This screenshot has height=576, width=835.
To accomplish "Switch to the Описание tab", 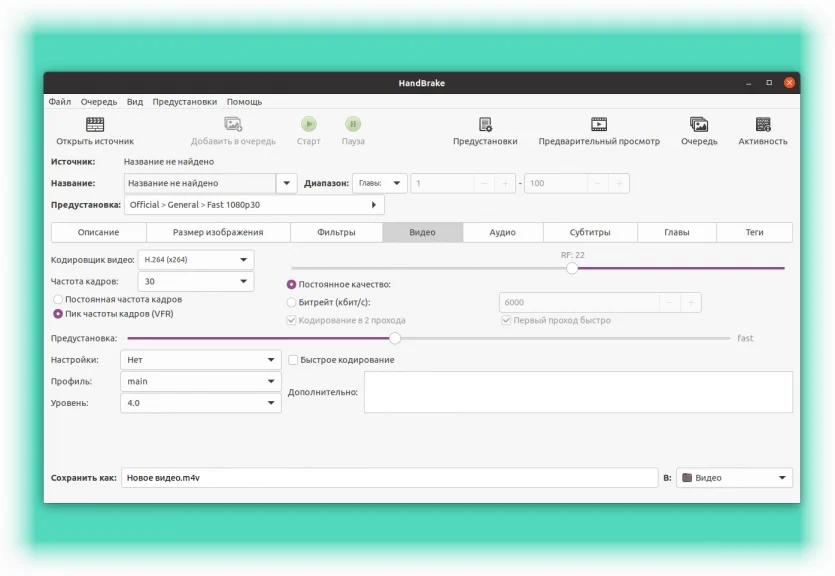I will coord(99,232).
